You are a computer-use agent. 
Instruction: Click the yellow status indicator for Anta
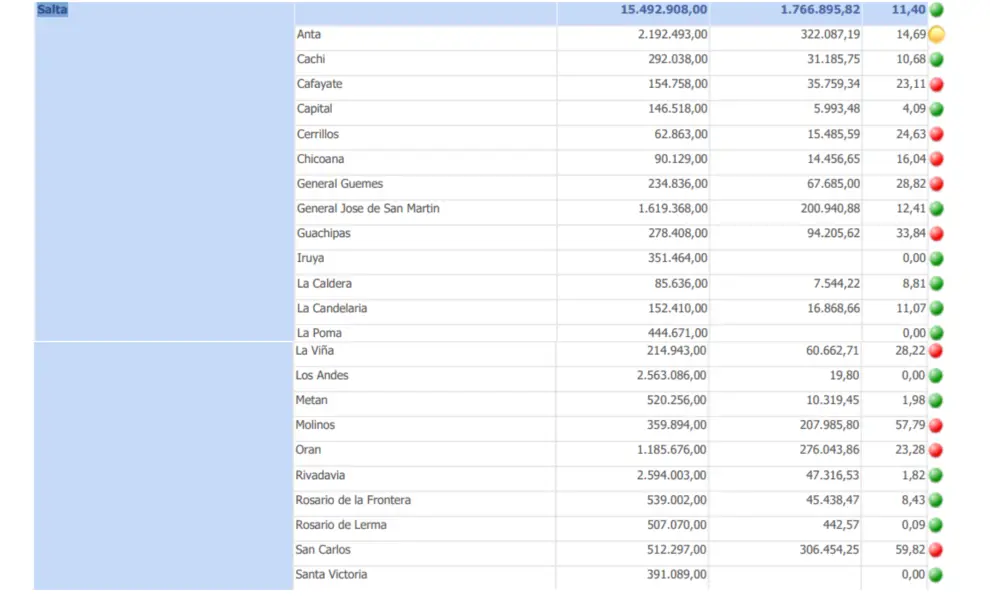tap(937, 35)
